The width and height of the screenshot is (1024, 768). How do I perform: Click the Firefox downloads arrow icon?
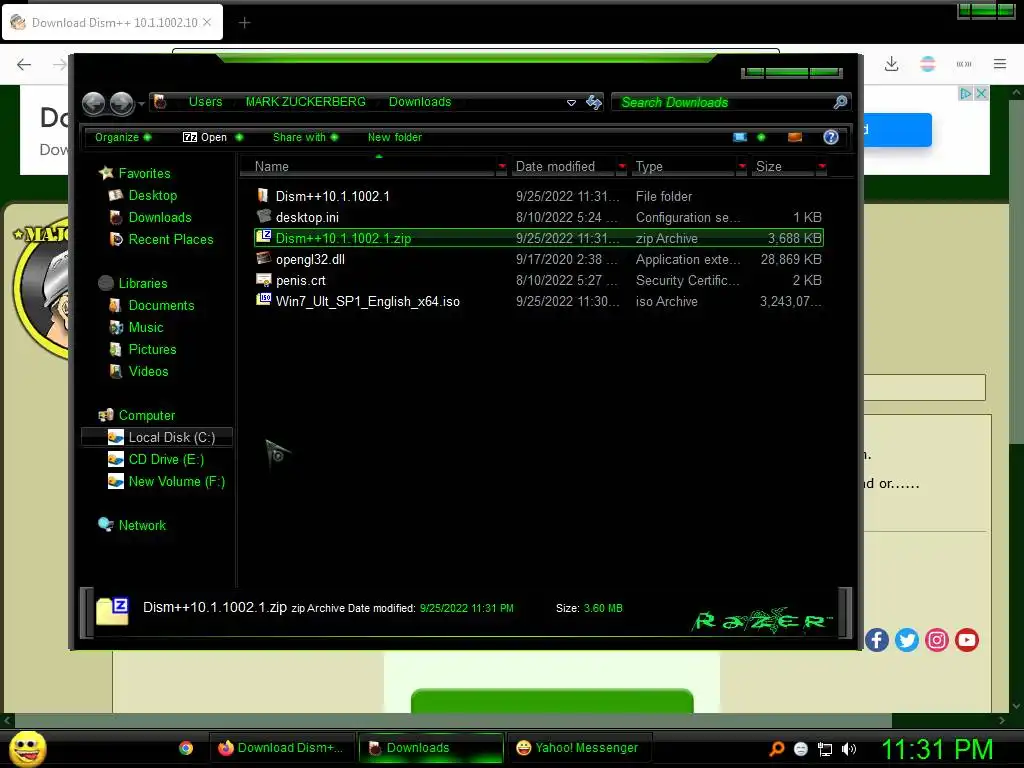tap(891, 64)
